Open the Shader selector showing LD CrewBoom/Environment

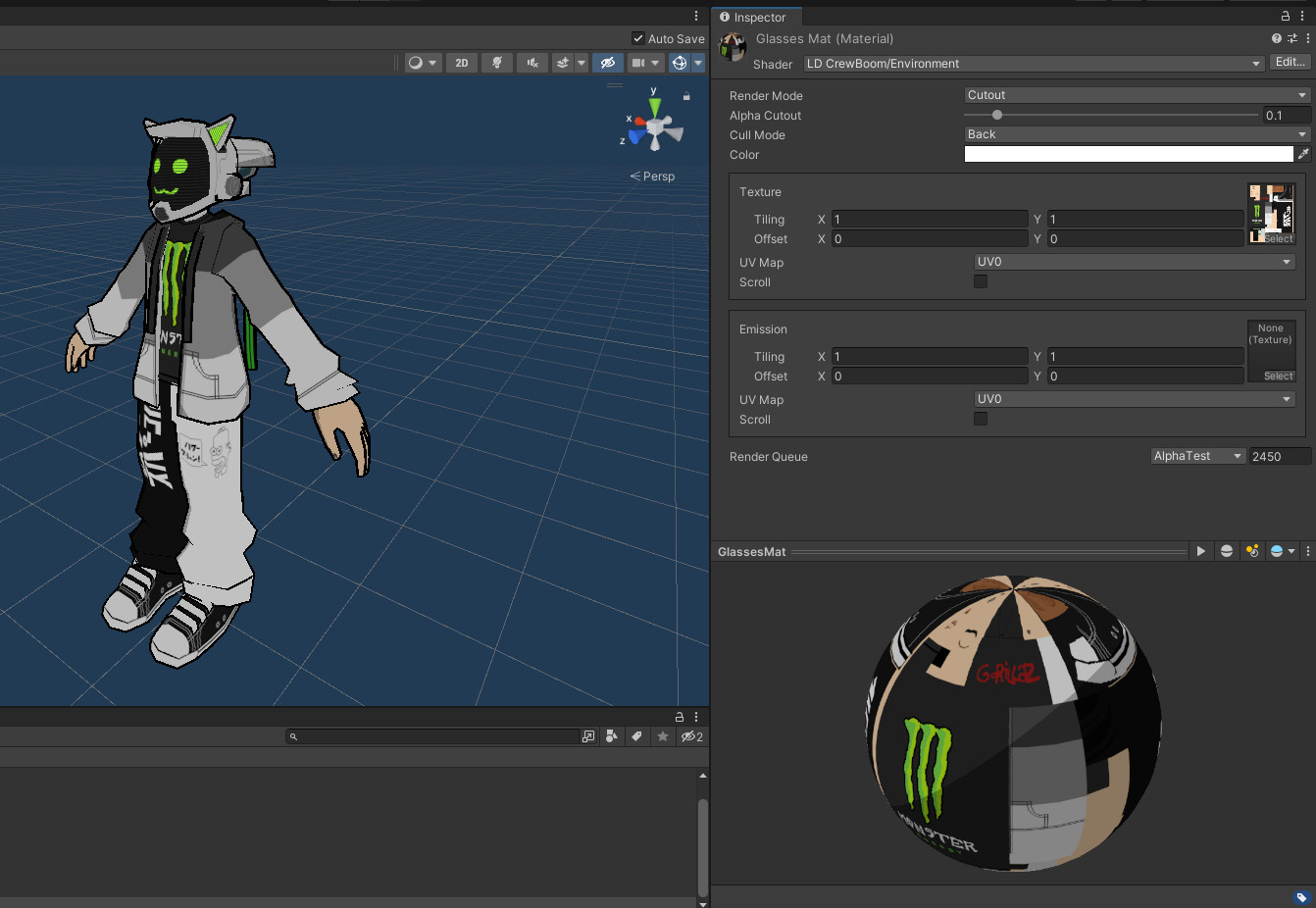tap(1032, 63)
